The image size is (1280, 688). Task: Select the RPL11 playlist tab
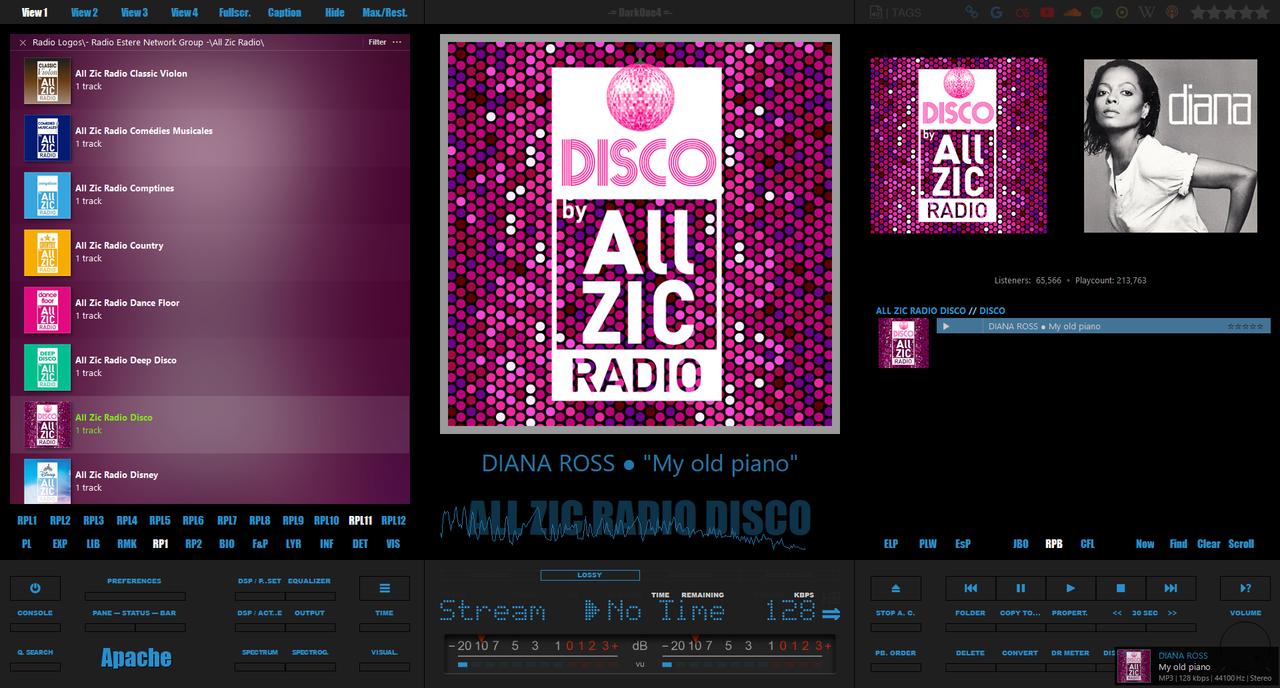pos(360,520)
